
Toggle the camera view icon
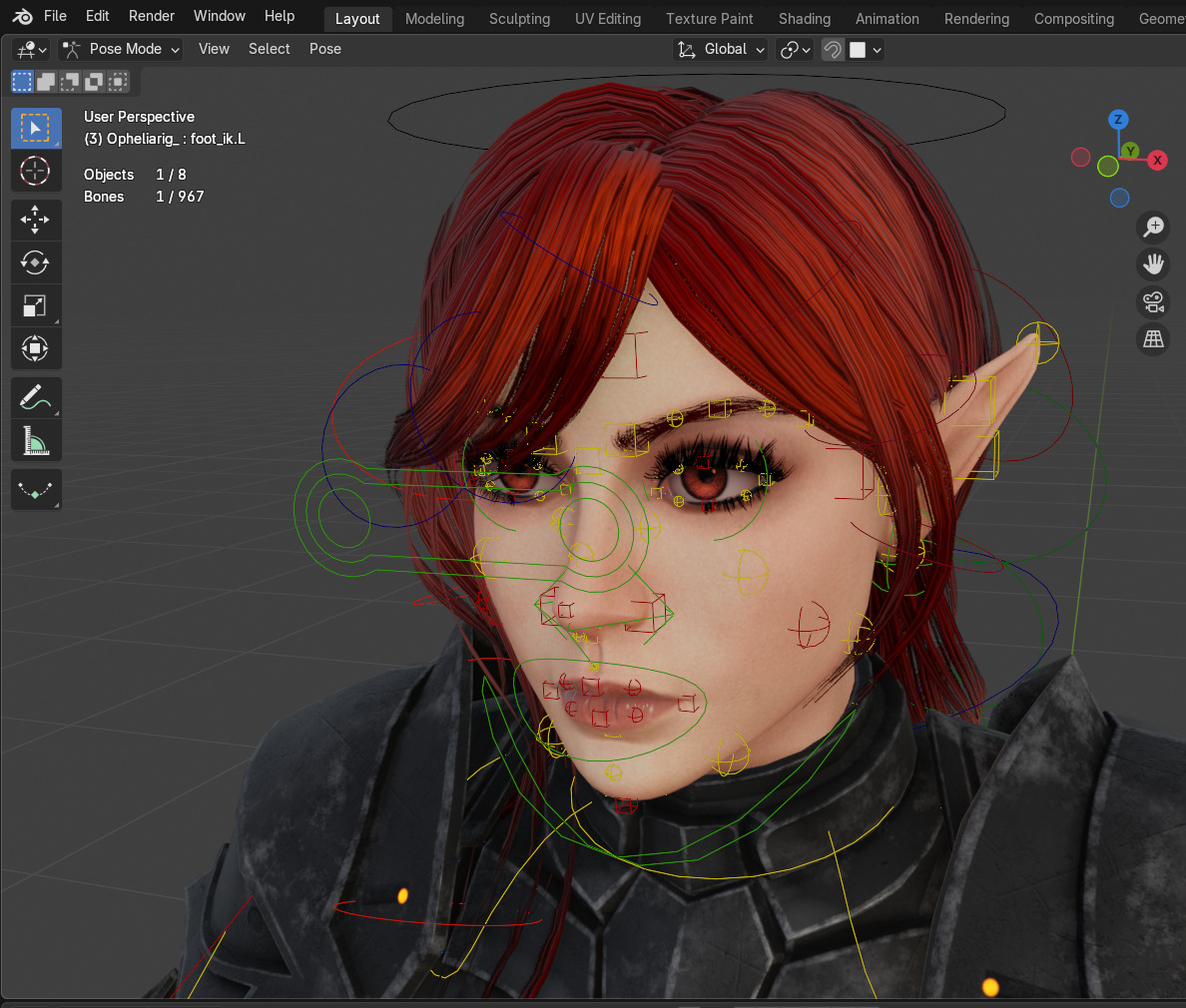pos(1153,301)
